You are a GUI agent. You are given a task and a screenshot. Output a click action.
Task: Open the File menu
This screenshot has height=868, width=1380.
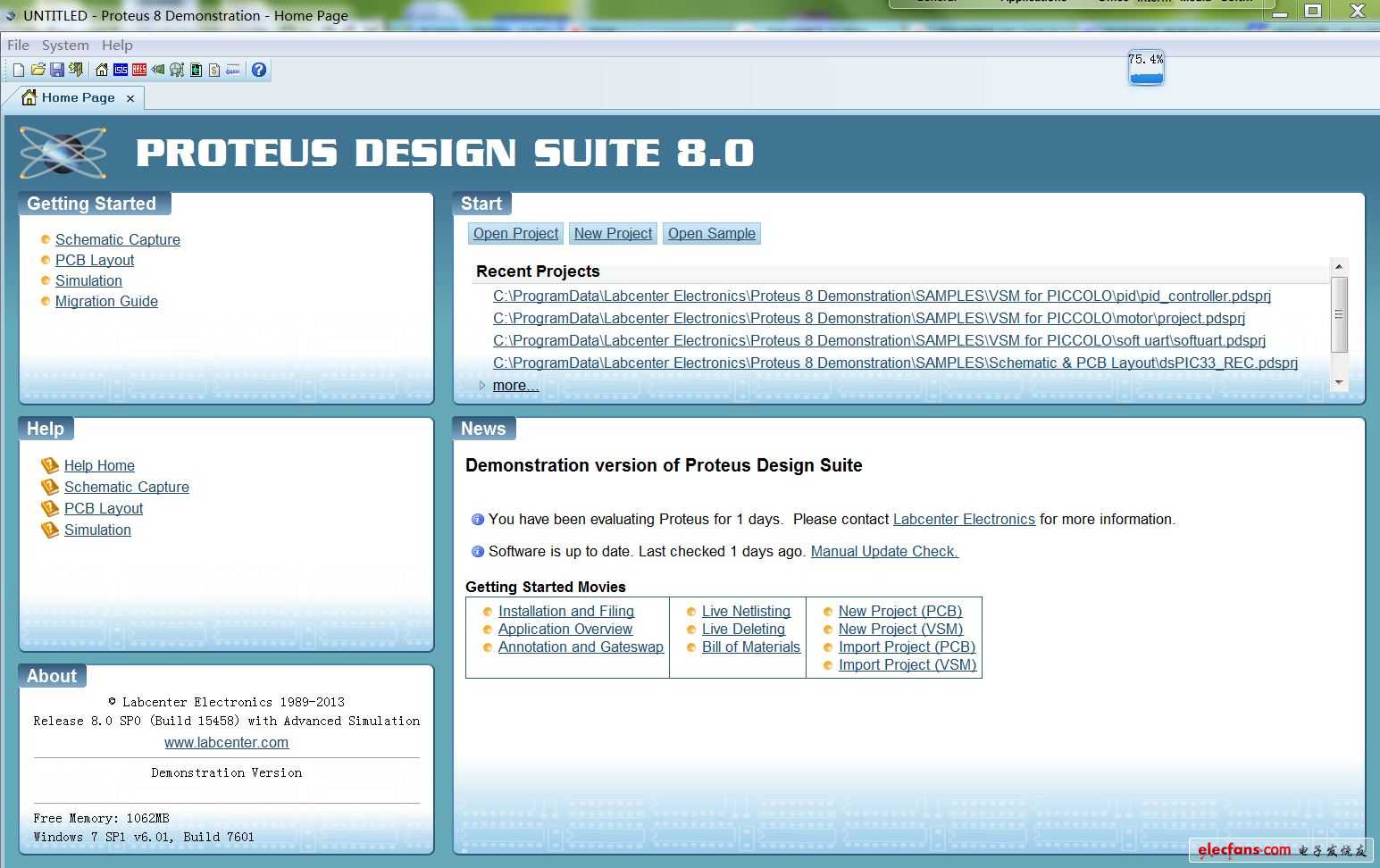point(18,45)
